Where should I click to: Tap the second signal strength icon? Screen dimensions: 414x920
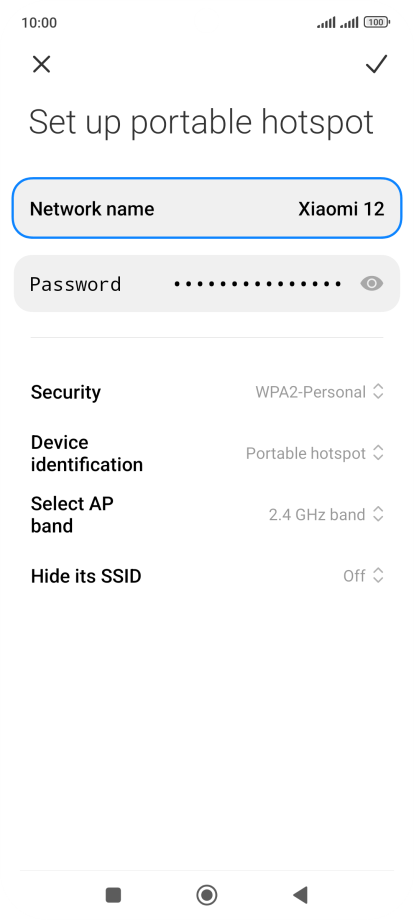click(x=349, y=22)
